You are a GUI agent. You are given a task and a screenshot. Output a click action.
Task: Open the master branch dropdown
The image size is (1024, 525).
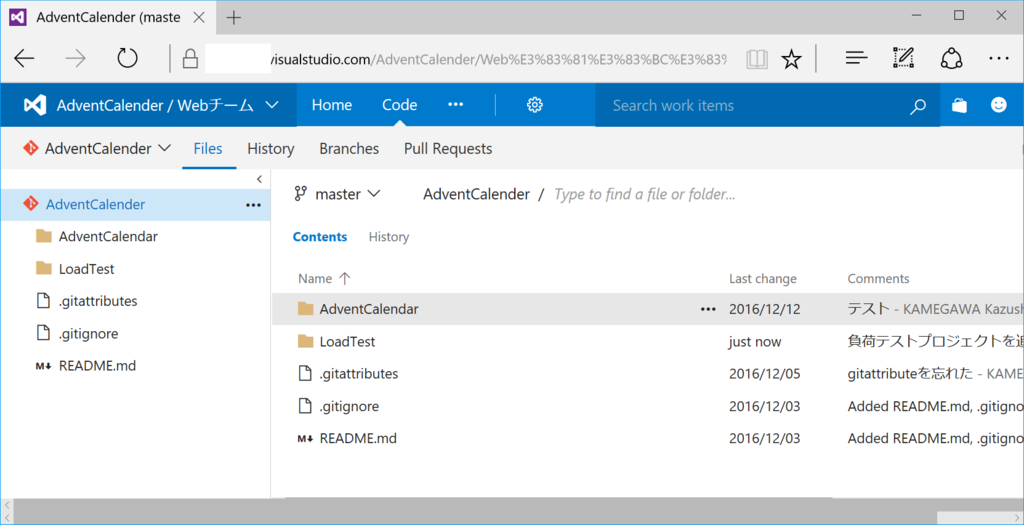click(x=337, y=194)
